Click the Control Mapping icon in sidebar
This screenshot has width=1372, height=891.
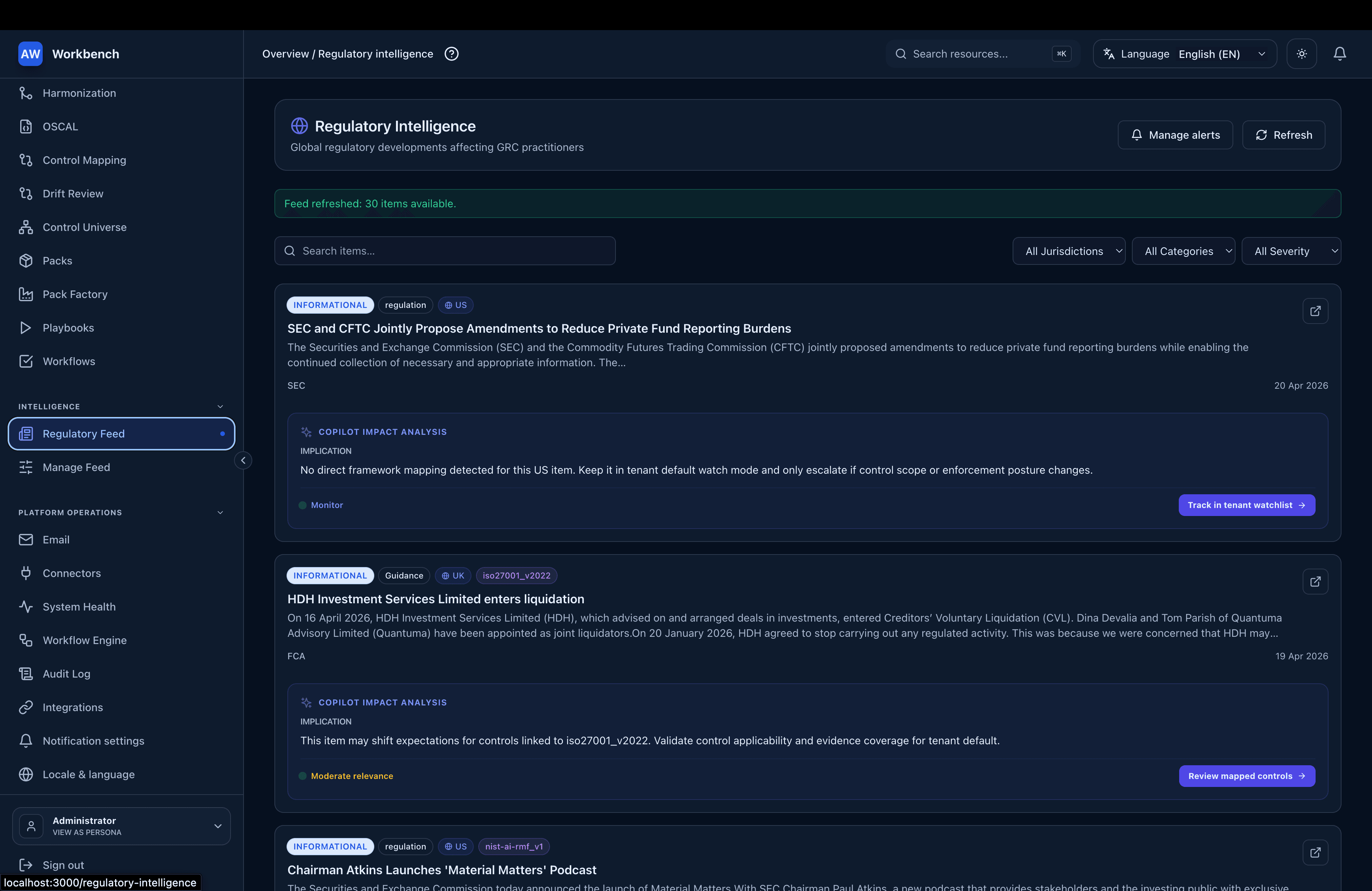(x=26, y=160)
